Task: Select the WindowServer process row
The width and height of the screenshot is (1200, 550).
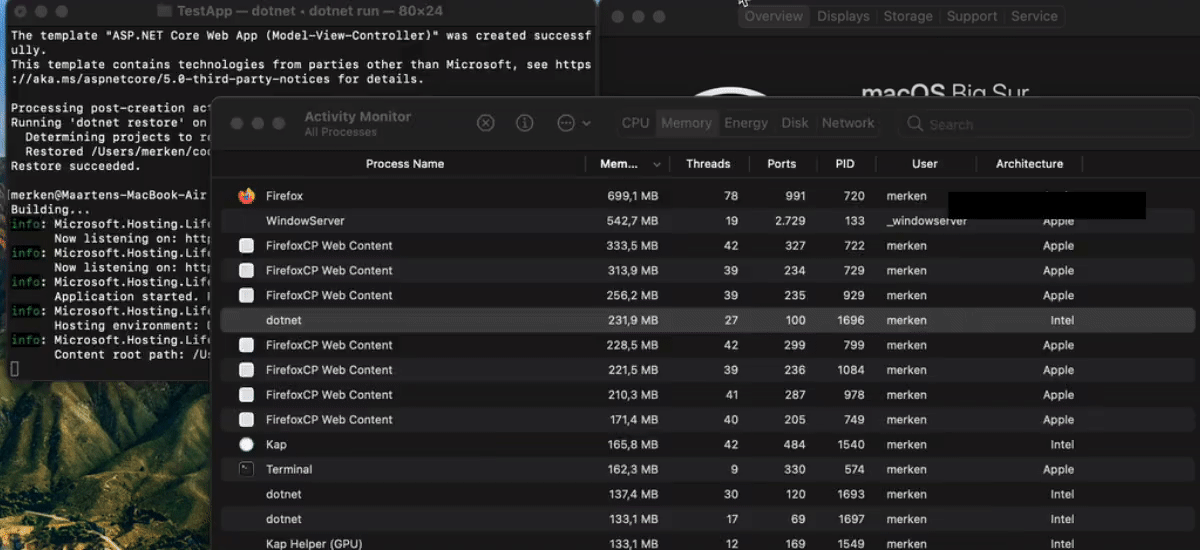Action: 708,221
